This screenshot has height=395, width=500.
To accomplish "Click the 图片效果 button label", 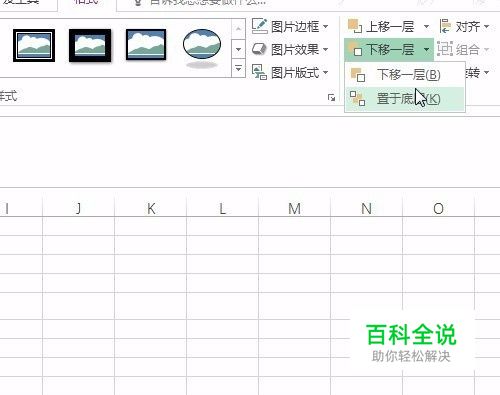I will [x=295, y=50].
